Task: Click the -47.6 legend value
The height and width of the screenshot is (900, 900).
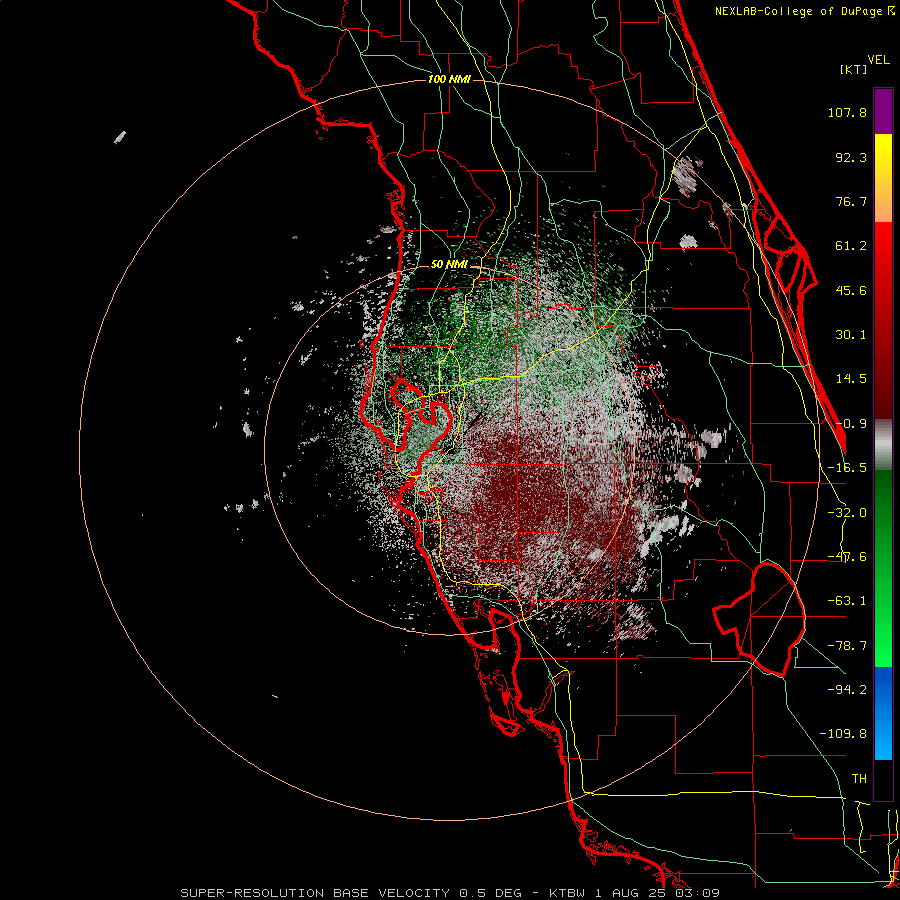Action: (x=847, y=557)
